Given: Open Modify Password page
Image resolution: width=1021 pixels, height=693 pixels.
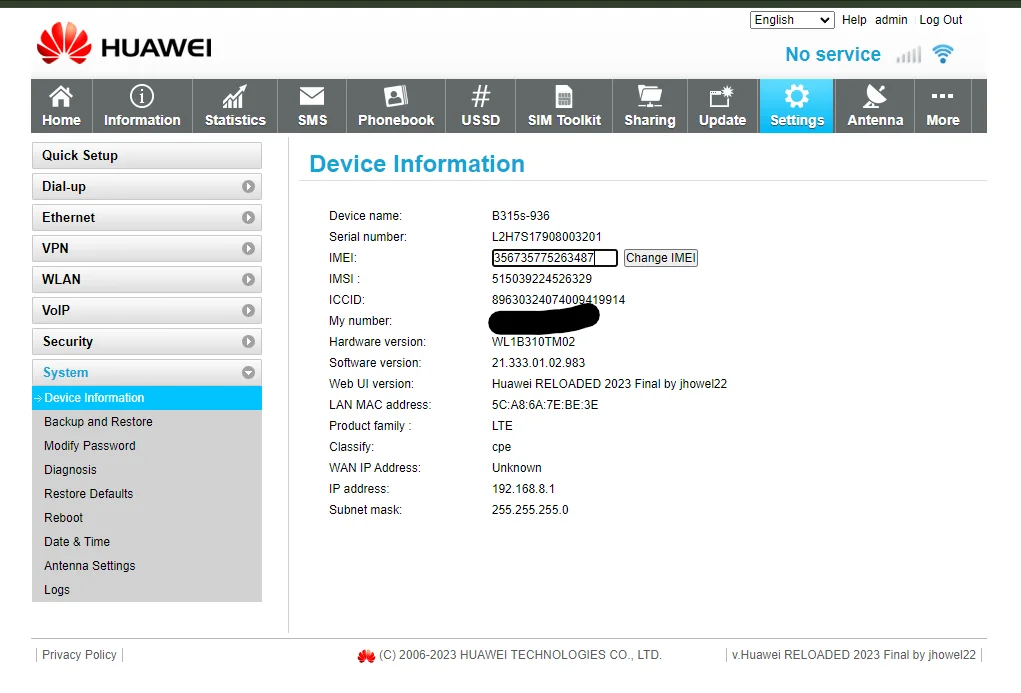Looking at the screenshot, I should click(90, 446).
